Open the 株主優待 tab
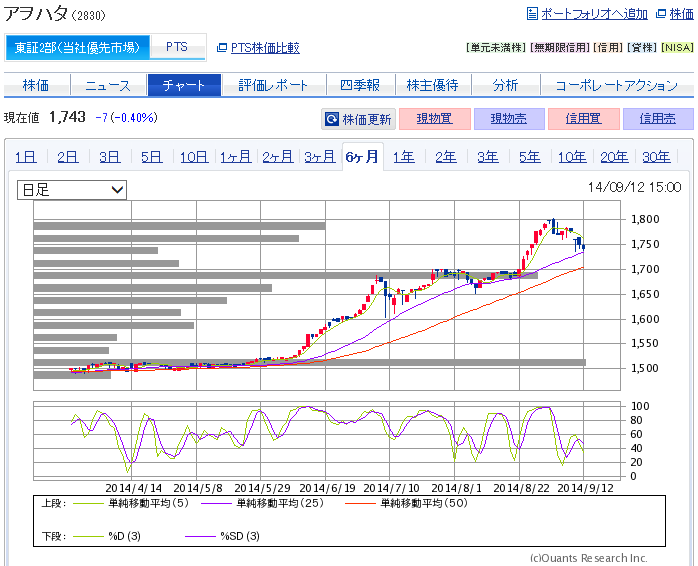The image size is (698, 566). [x=433, y=85]
